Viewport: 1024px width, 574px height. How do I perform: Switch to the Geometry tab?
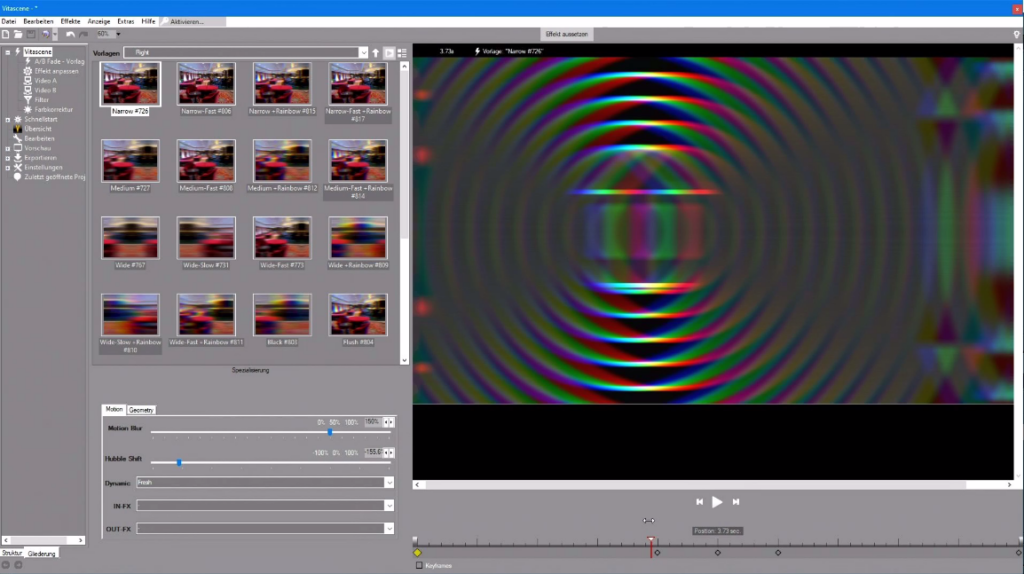[141, 409]
